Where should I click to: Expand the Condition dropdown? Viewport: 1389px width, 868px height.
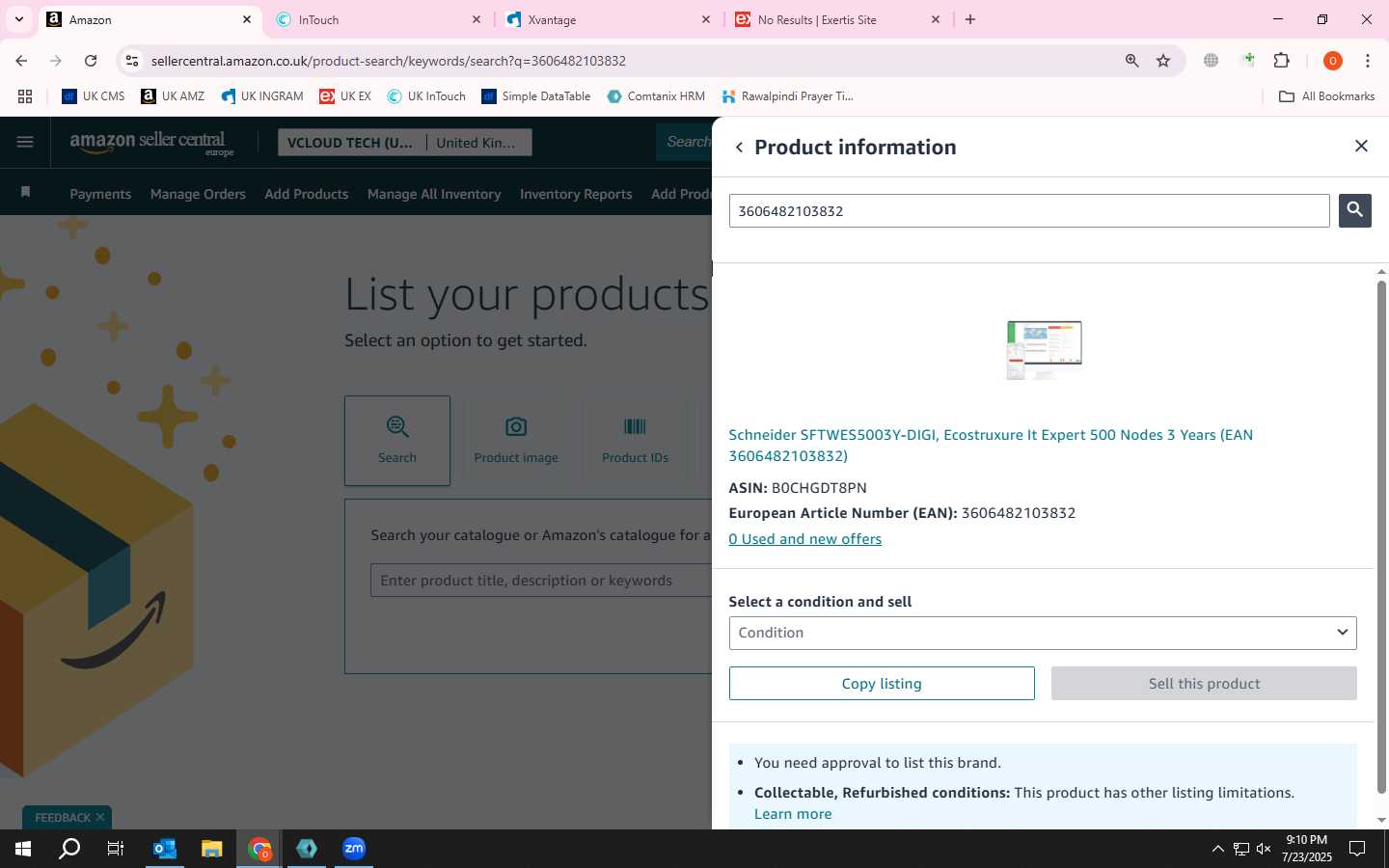1043,633
